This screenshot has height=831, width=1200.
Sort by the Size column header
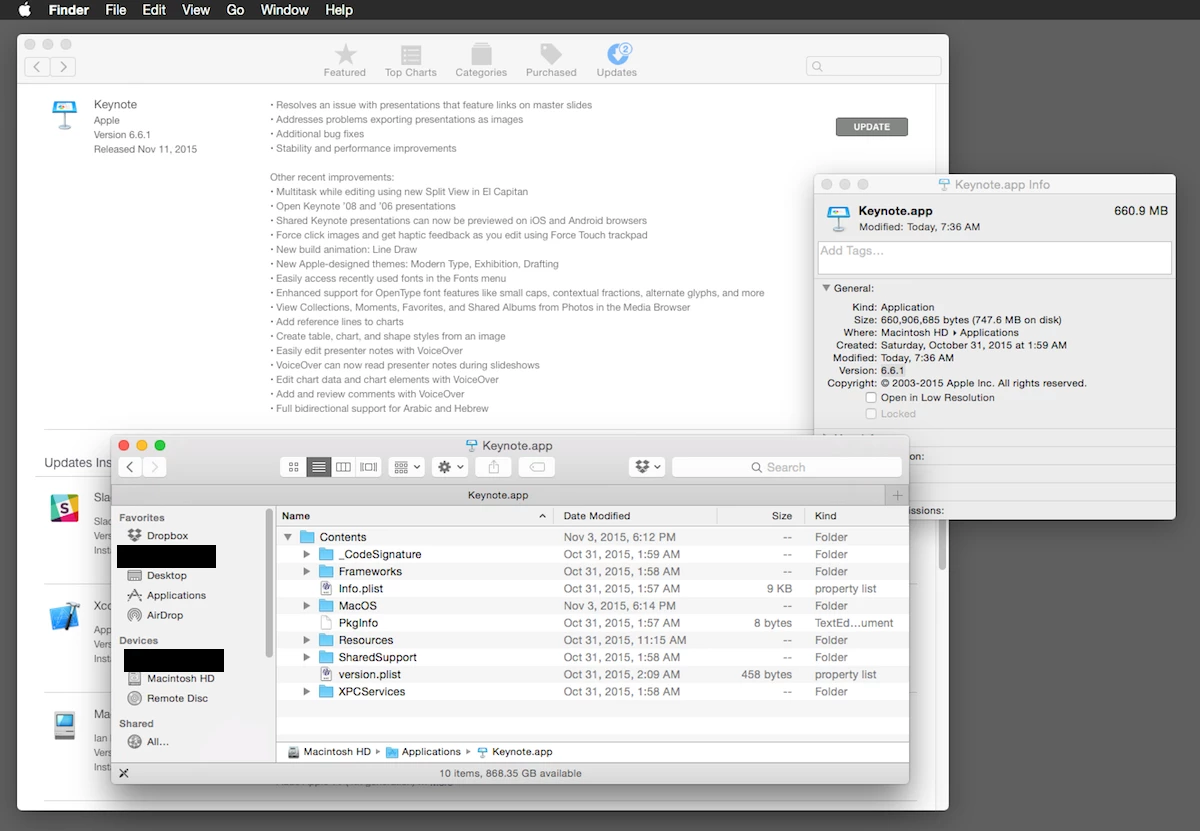(760, 516)
